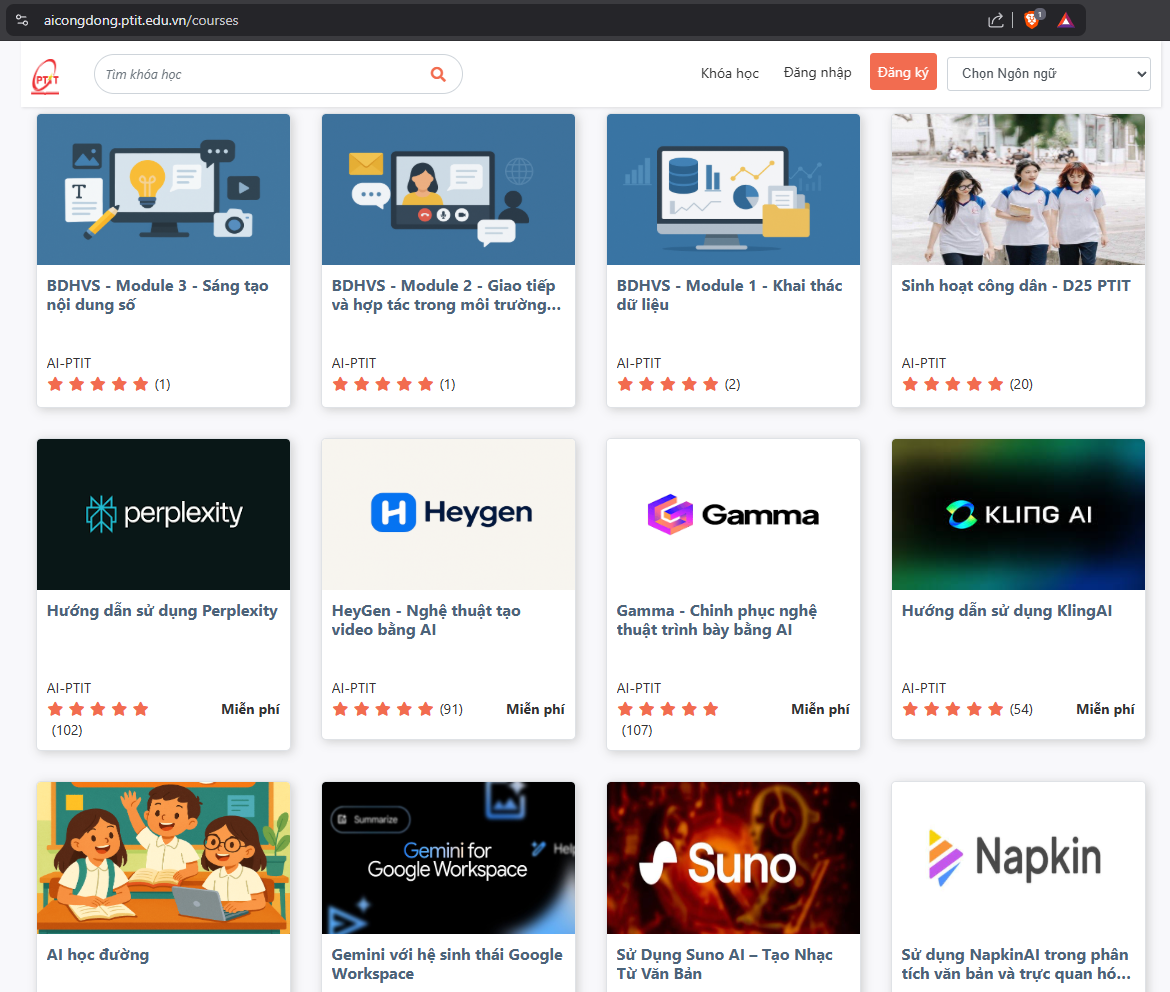Image resolution: width=1170 pixels, height=992 pixels.
Task: Open the BDHVS Module 1 course thumbnail
Action: 733,190
